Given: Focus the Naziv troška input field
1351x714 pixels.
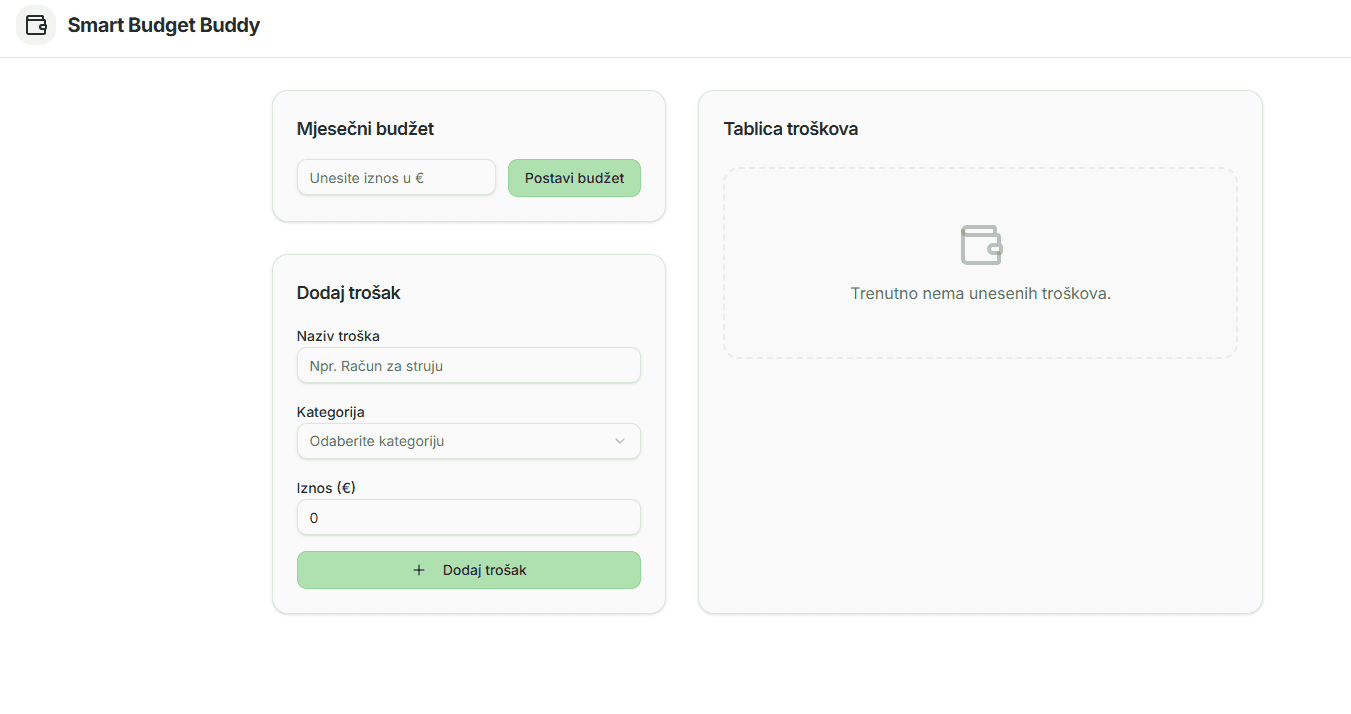Looking at the screenshot, I should tap(469, 366).
